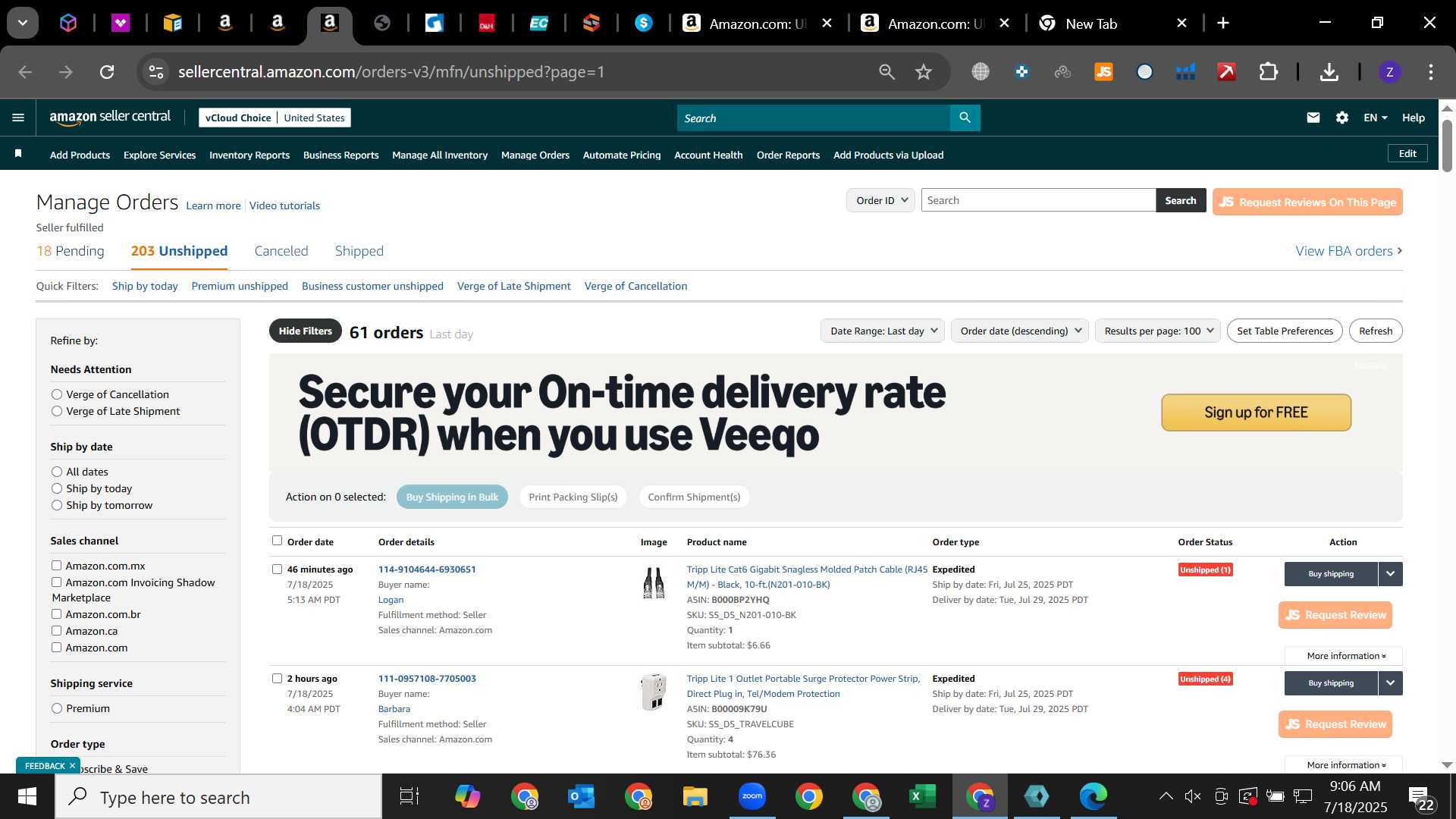The image size is (1456, 819).
Task: Open the site information icon in address bar
Action: pos(156,72)
